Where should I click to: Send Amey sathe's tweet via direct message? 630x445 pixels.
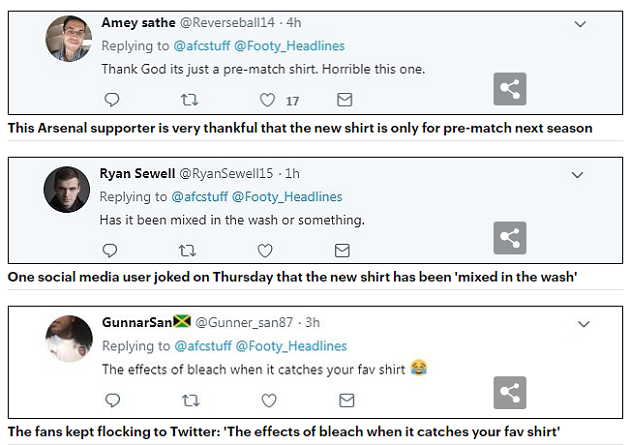pyautogui.click(x=344, y=100)
